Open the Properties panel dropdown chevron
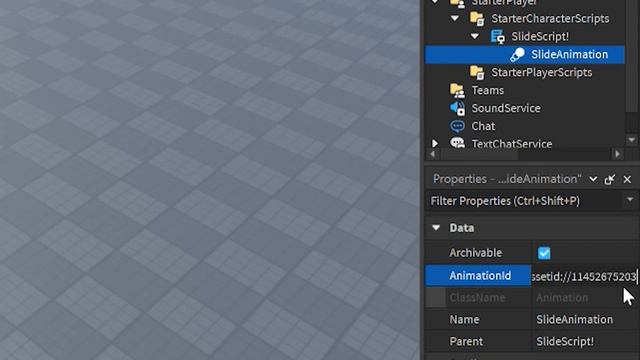This screenshot has height=360, width=640. pos(593,179)
